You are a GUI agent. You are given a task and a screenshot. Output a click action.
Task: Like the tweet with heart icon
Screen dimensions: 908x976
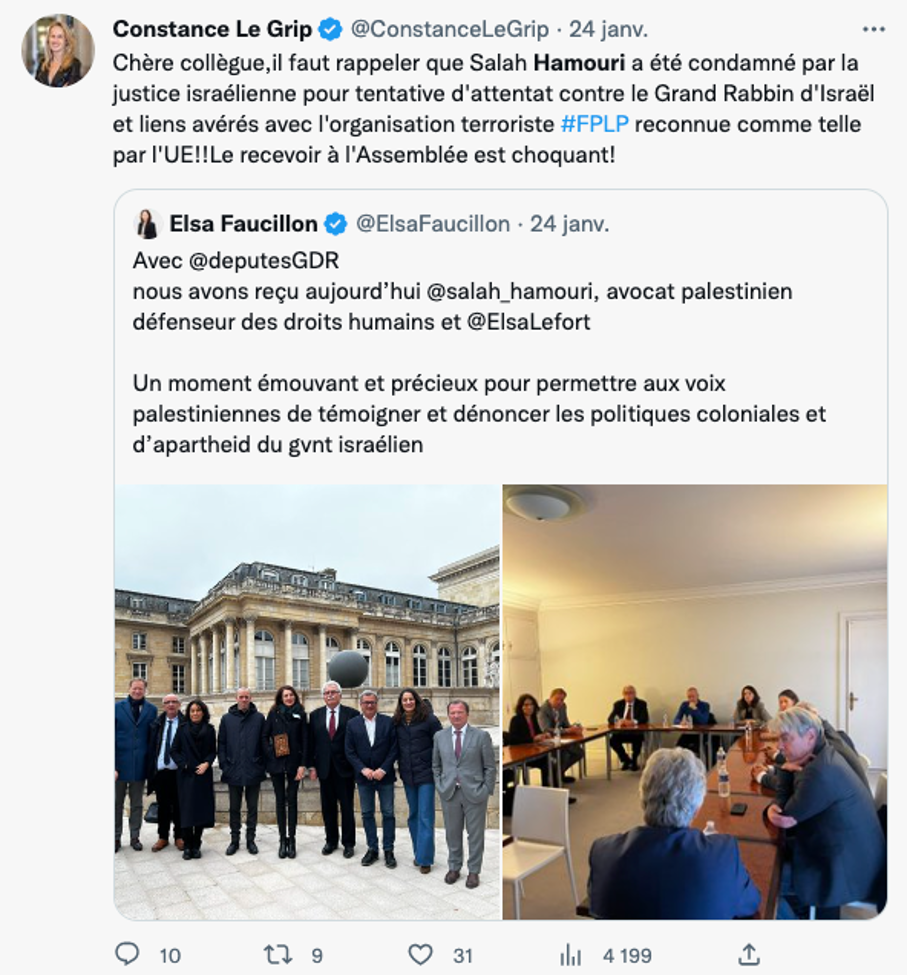pos(421,953)
